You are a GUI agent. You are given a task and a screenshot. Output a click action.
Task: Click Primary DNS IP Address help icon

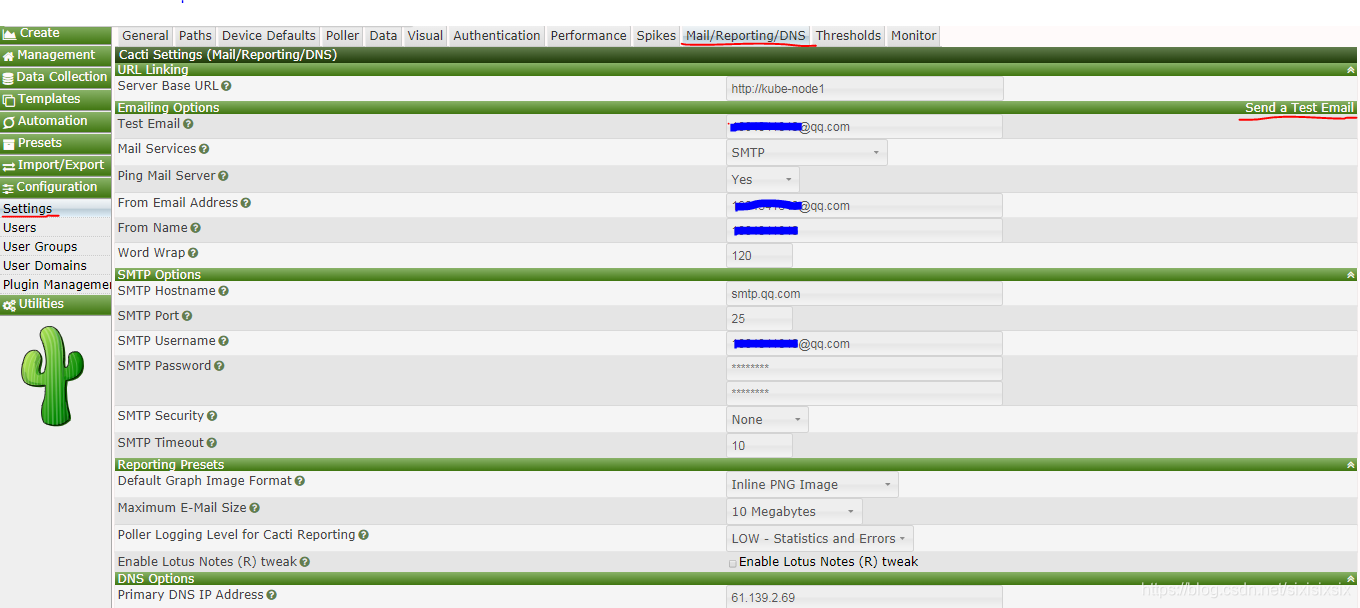point(272,596)
